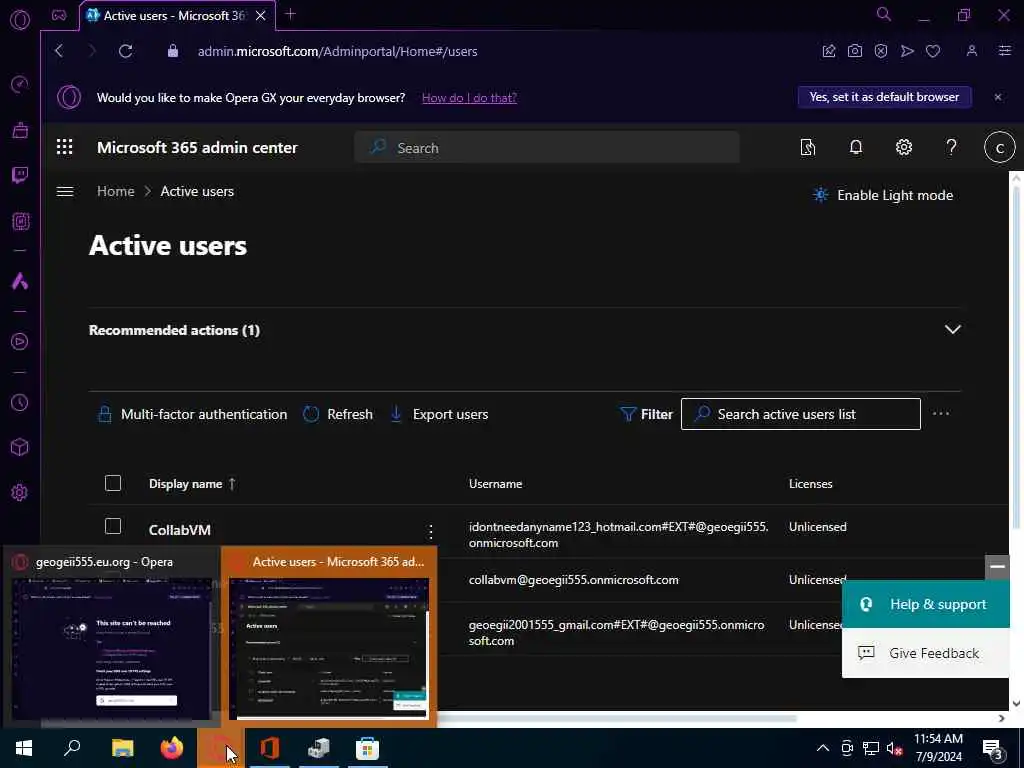Click the browser address bar URL
The height and width of the screenshot is (768, 1024).
pyautogui.click(x=337, y=51)
